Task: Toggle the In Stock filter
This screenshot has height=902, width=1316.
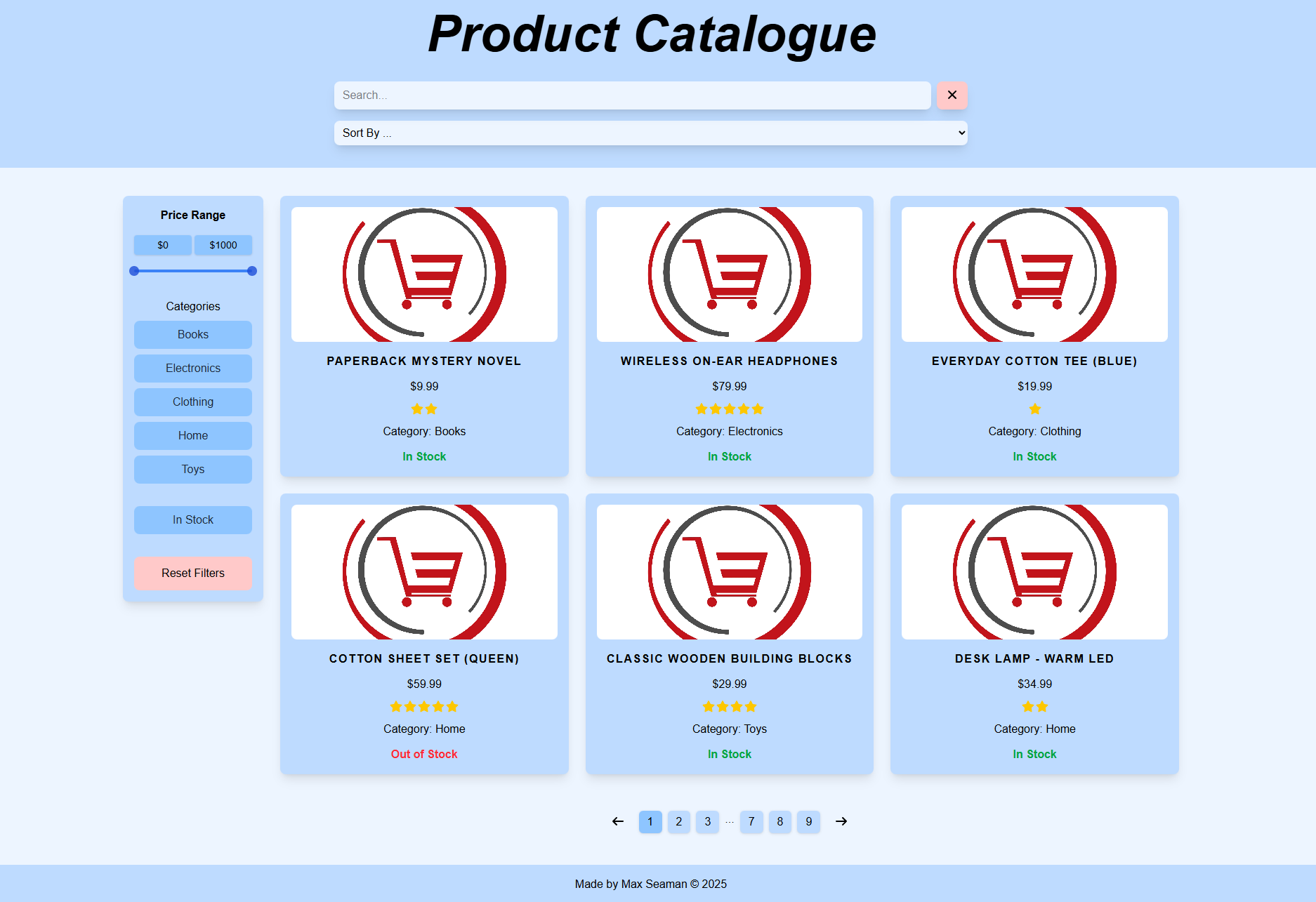Action: 193,520
